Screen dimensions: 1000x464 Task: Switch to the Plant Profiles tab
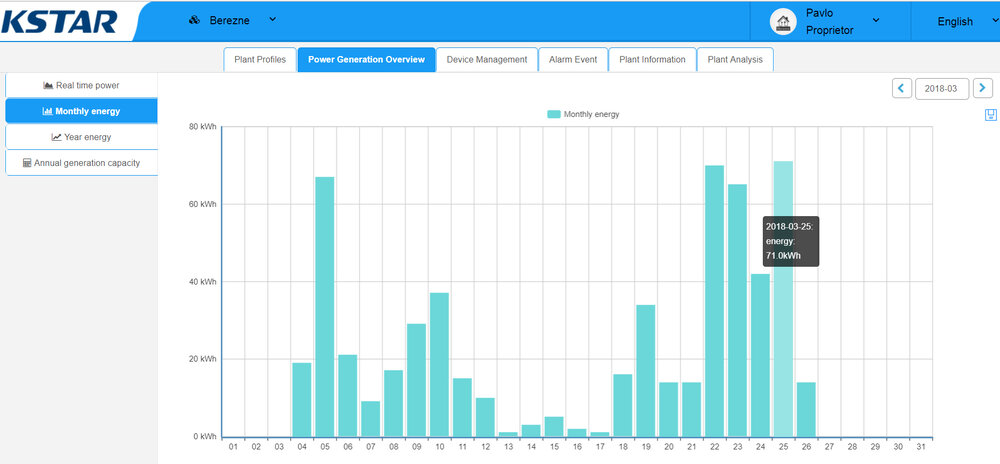[x=259, y=60]
